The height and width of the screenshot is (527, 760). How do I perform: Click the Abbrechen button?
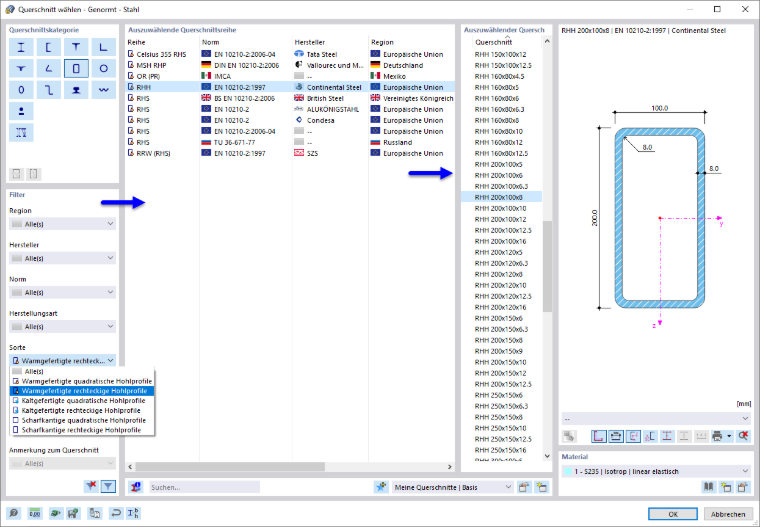coord(728,514)
